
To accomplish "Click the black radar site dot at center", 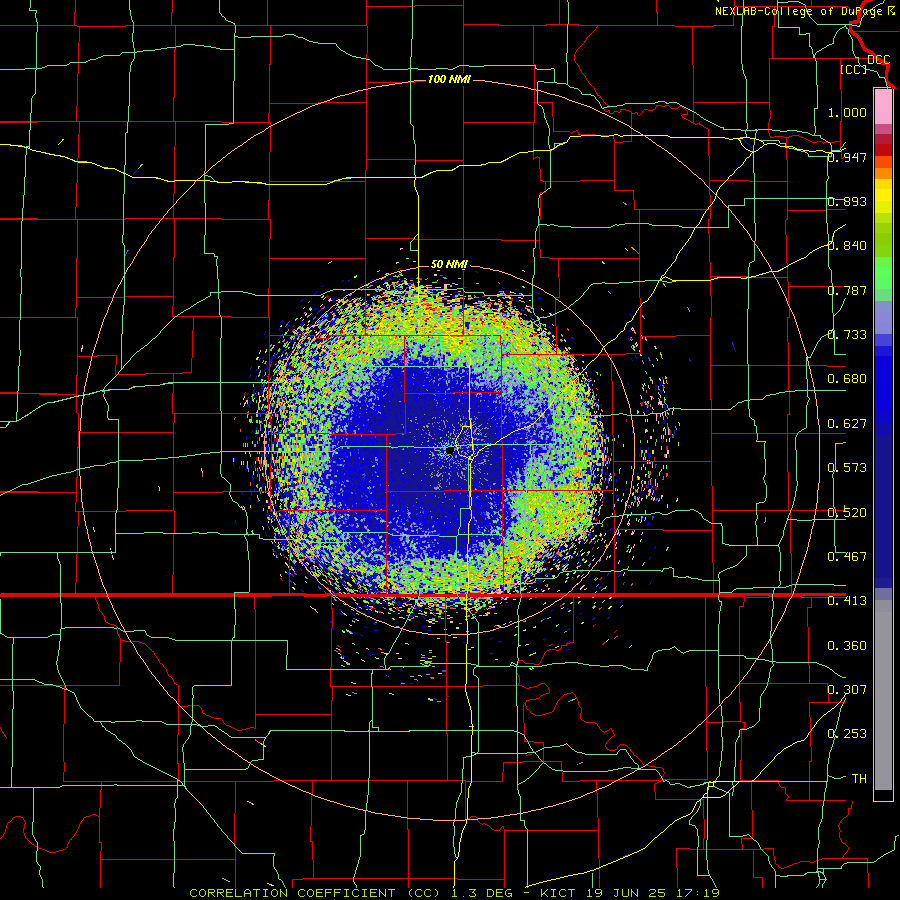I will (x=450, y=451).
